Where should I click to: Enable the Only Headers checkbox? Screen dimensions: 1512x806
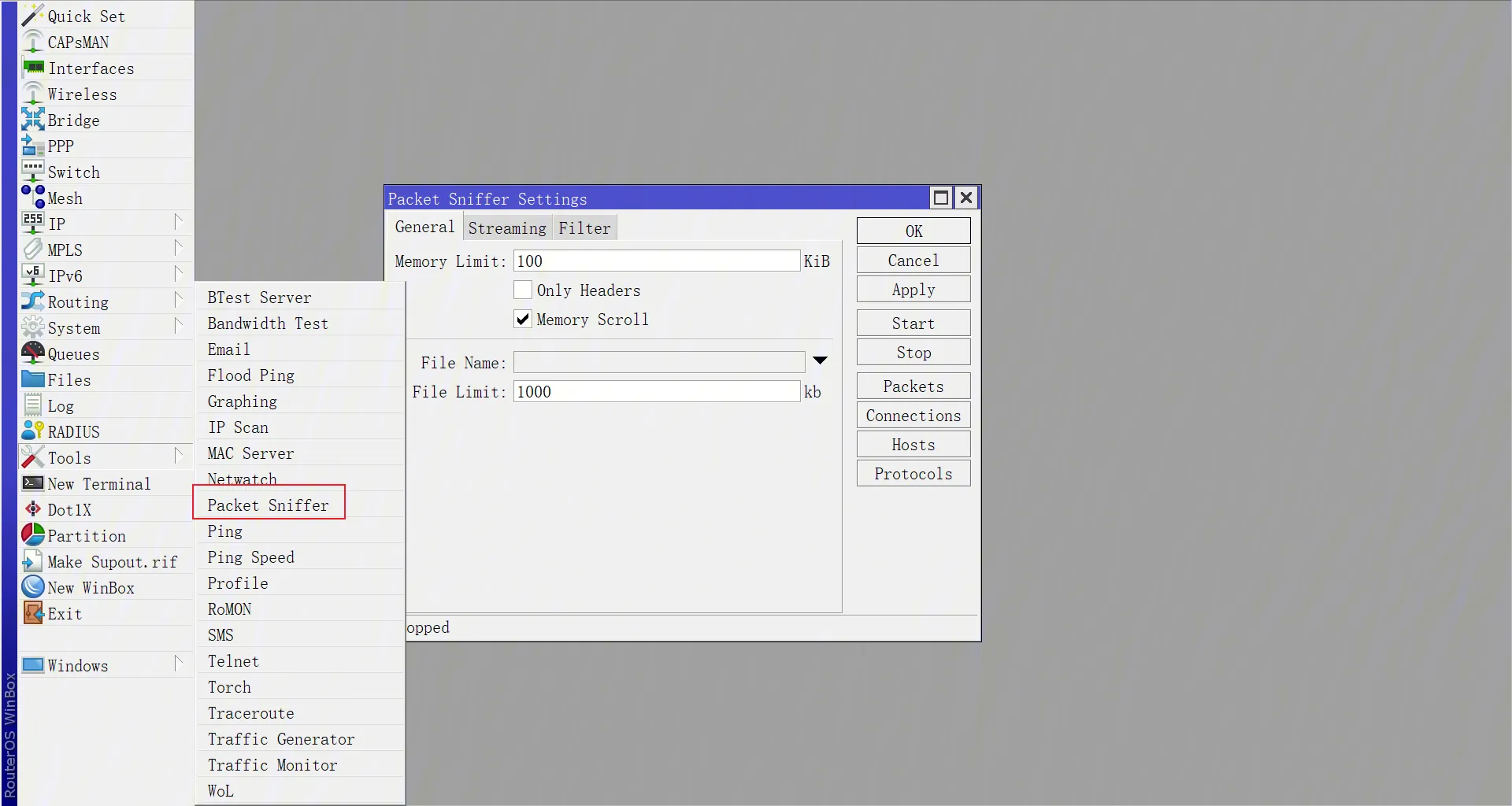(x=523, y=290)
